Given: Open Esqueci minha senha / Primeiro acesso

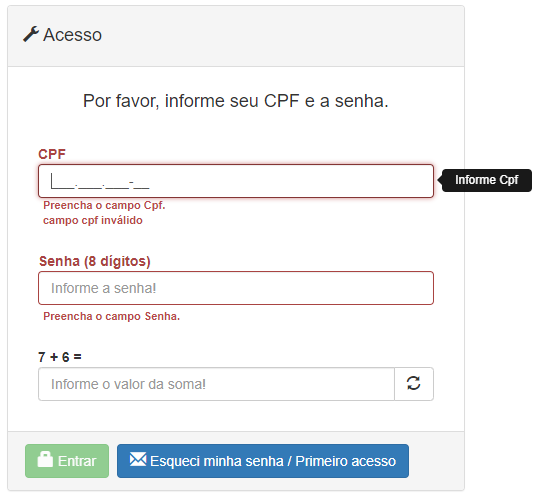Looking at the screenshot, I should pyautogui.click(x=263, y=461).
